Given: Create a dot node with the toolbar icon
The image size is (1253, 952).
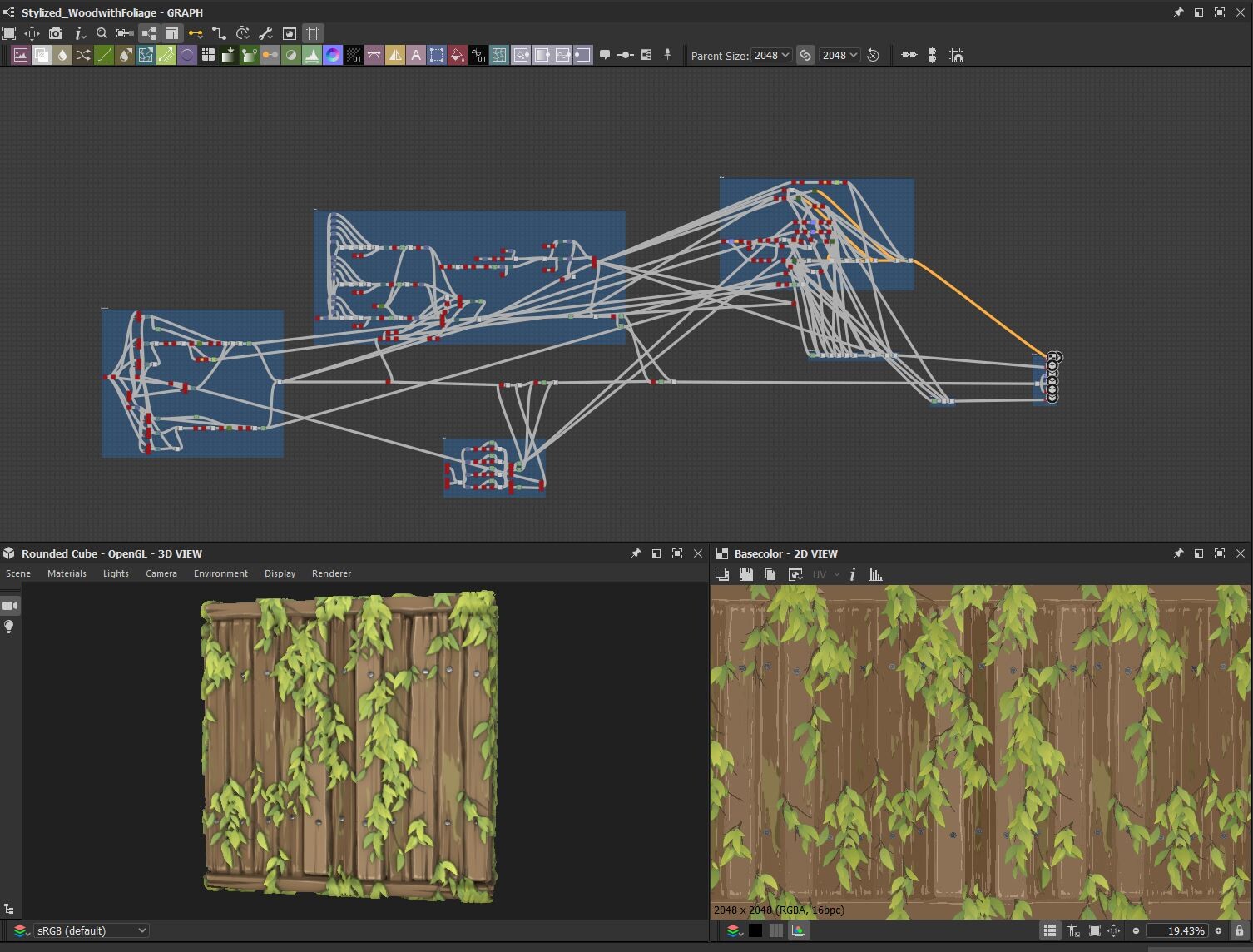Looking at the screenshot, I should click(x=626, y=55).
